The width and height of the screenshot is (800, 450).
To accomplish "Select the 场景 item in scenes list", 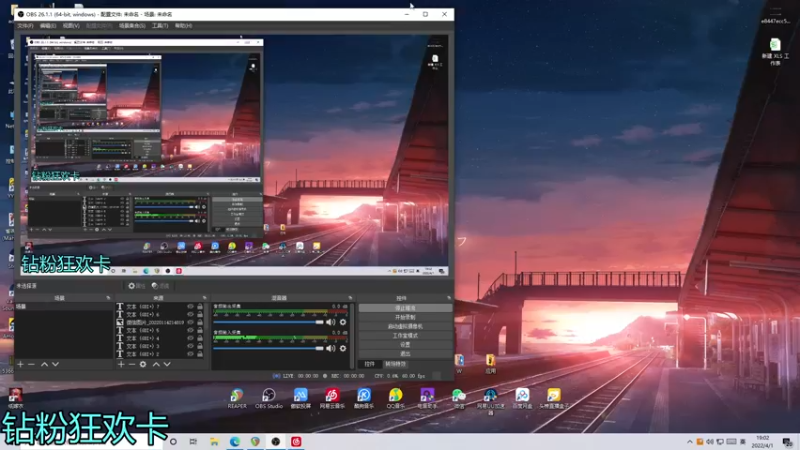I will click(x=63, y=307).
